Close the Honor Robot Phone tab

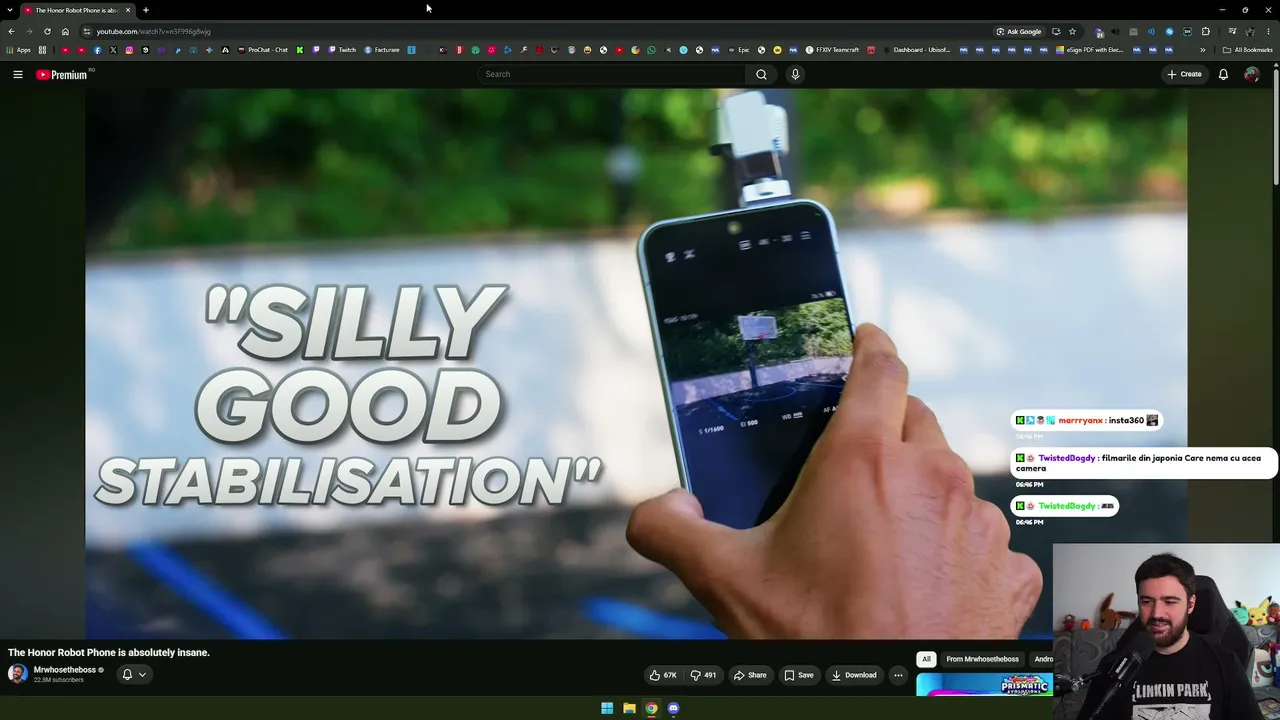[x=128, y=10]
